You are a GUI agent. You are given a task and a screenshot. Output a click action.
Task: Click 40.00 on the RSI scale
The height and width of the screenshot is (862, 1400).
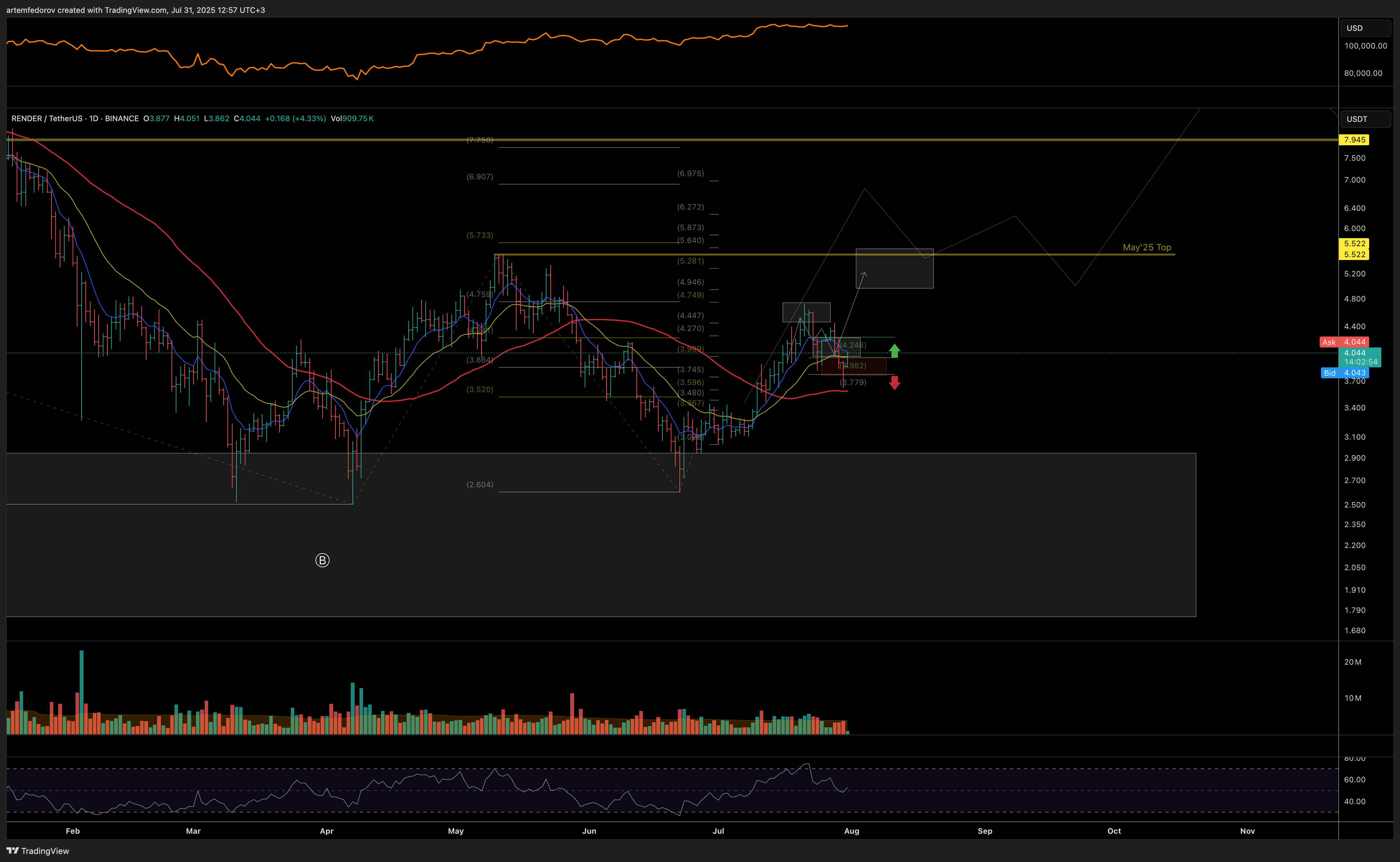click(x=1354, y=802)
